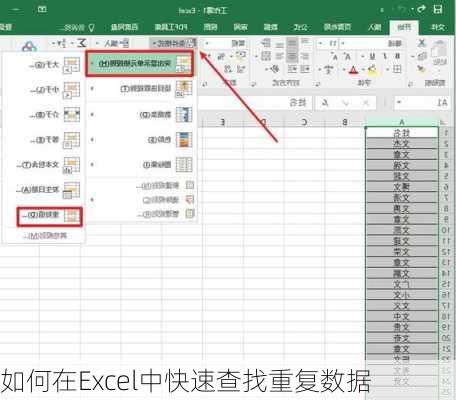Viewport: 456px width, 400px height.
Task: Open the font name dropdown
Action: pyautogui.click(x=343, y=43)
